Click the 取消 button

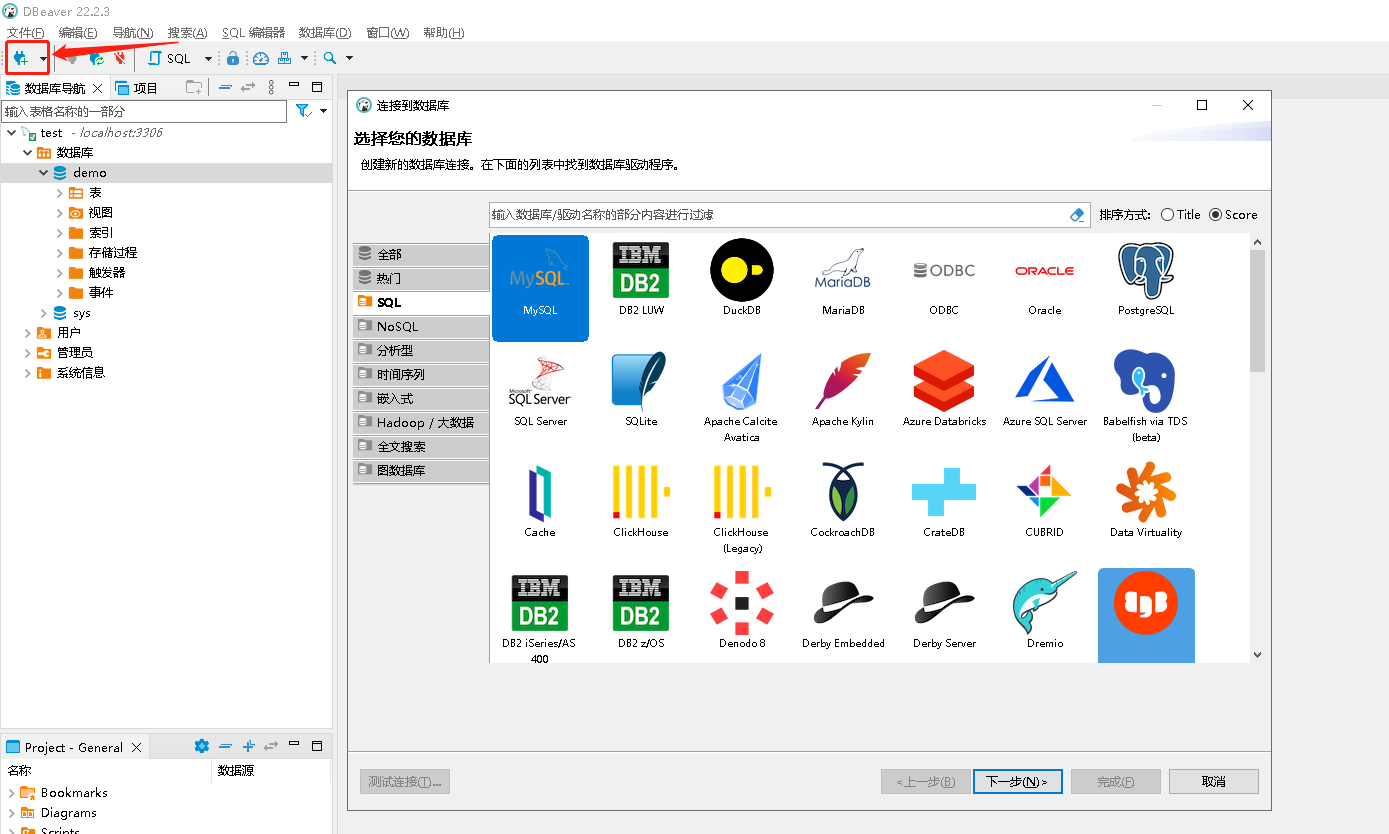coord(1214,782)
